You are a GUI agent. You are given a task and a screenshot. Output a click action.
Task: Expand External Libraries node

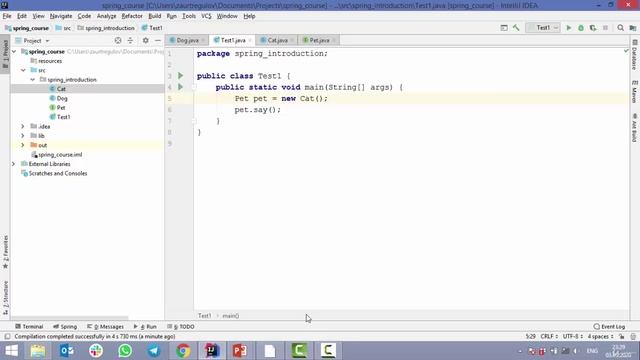click(13, 164)
